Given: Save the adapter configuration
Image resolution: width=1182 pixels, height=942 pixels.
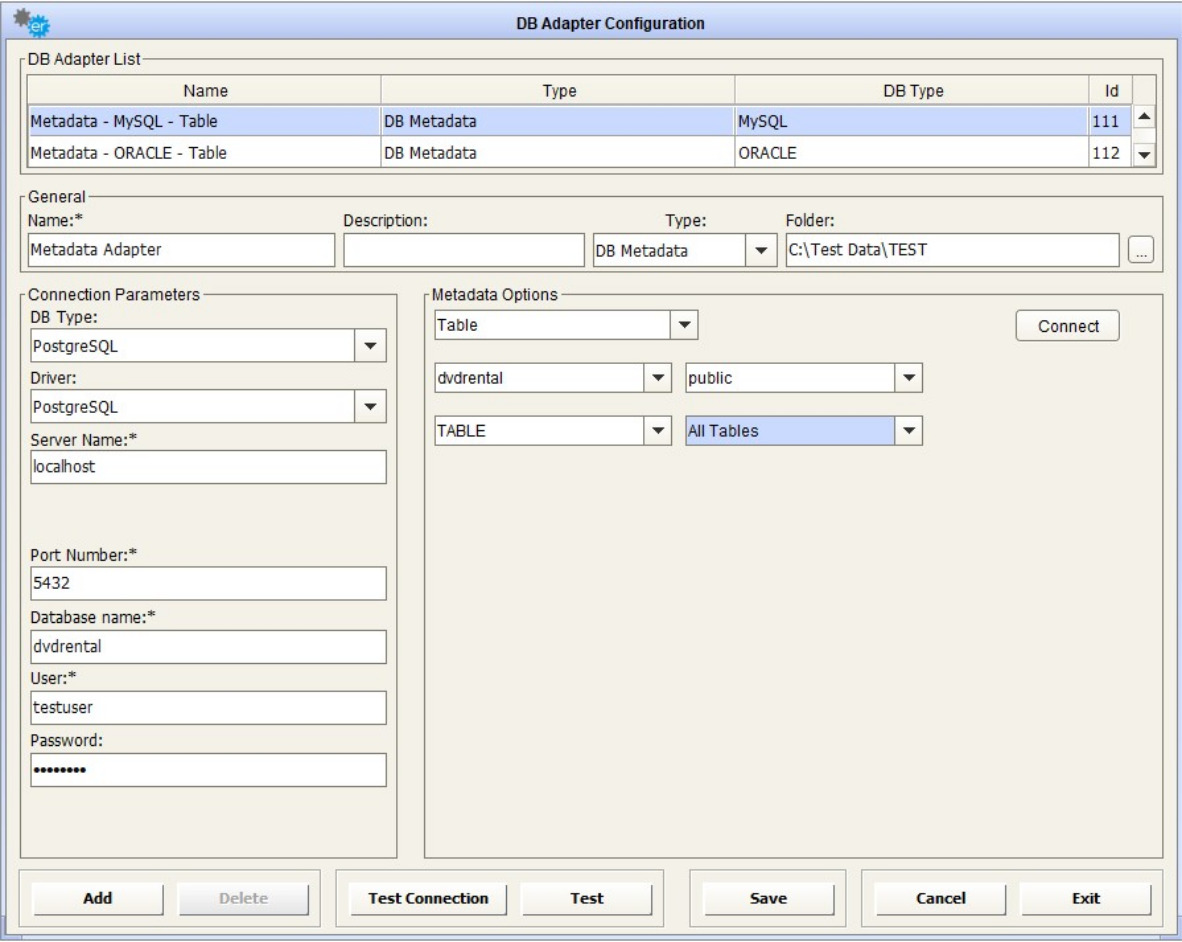Looking at the screenshot, I should click(768, 898).
